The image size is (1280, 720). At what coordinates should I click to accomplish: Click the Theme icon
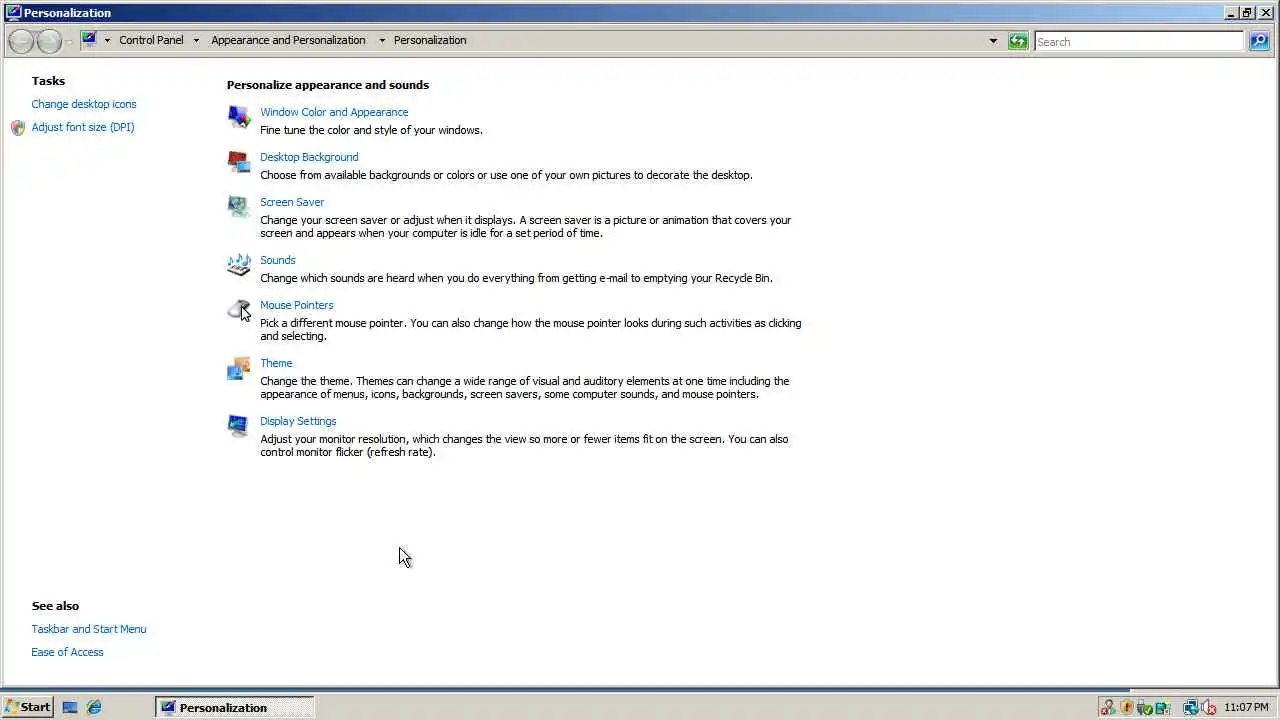239,368
